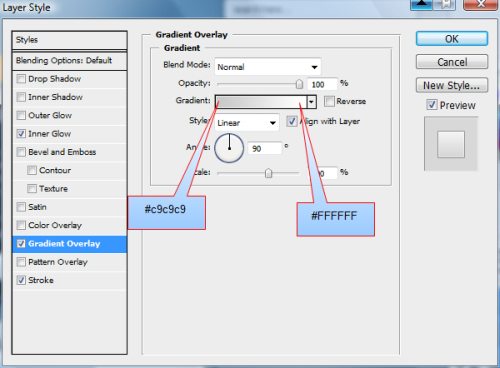
Task: Click the Angle value field showing 90
Action: point(265,149)
